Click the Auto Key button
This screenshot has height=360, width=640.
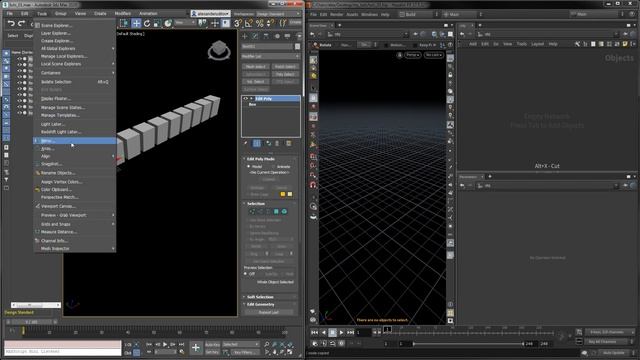click(212, 344)
